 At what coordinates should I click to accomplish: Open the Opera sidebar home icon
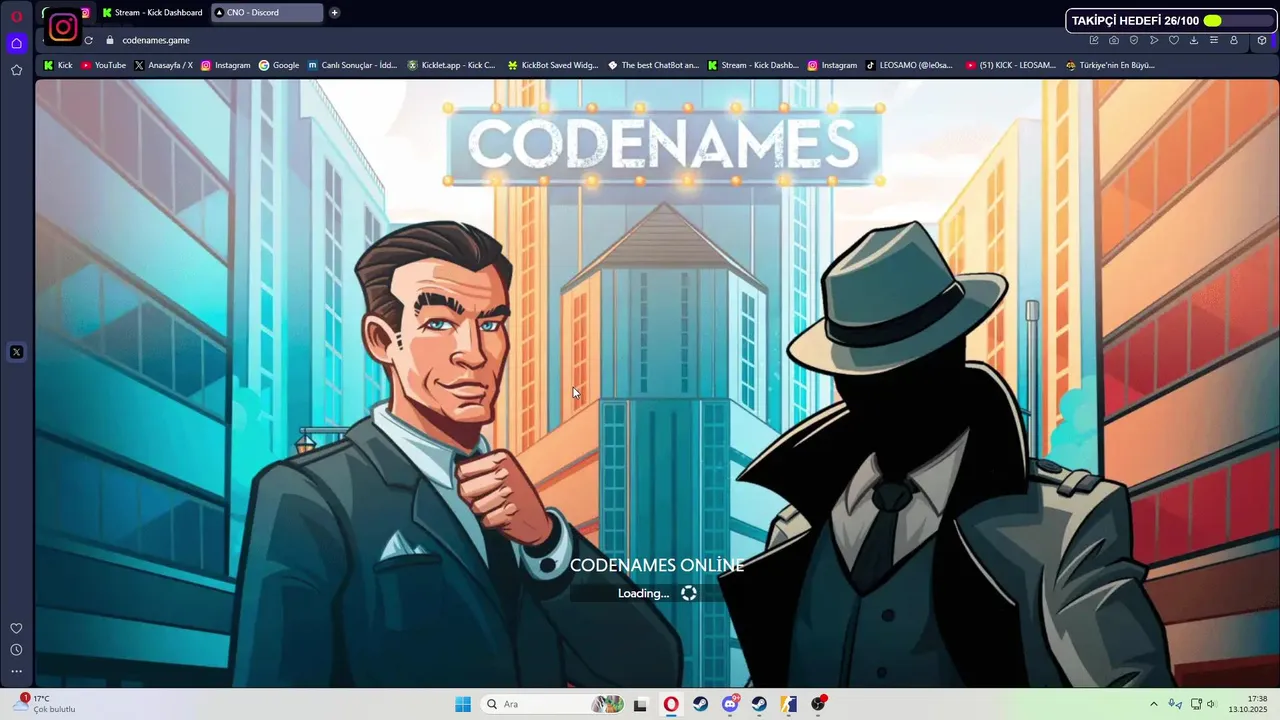(16, 43)
